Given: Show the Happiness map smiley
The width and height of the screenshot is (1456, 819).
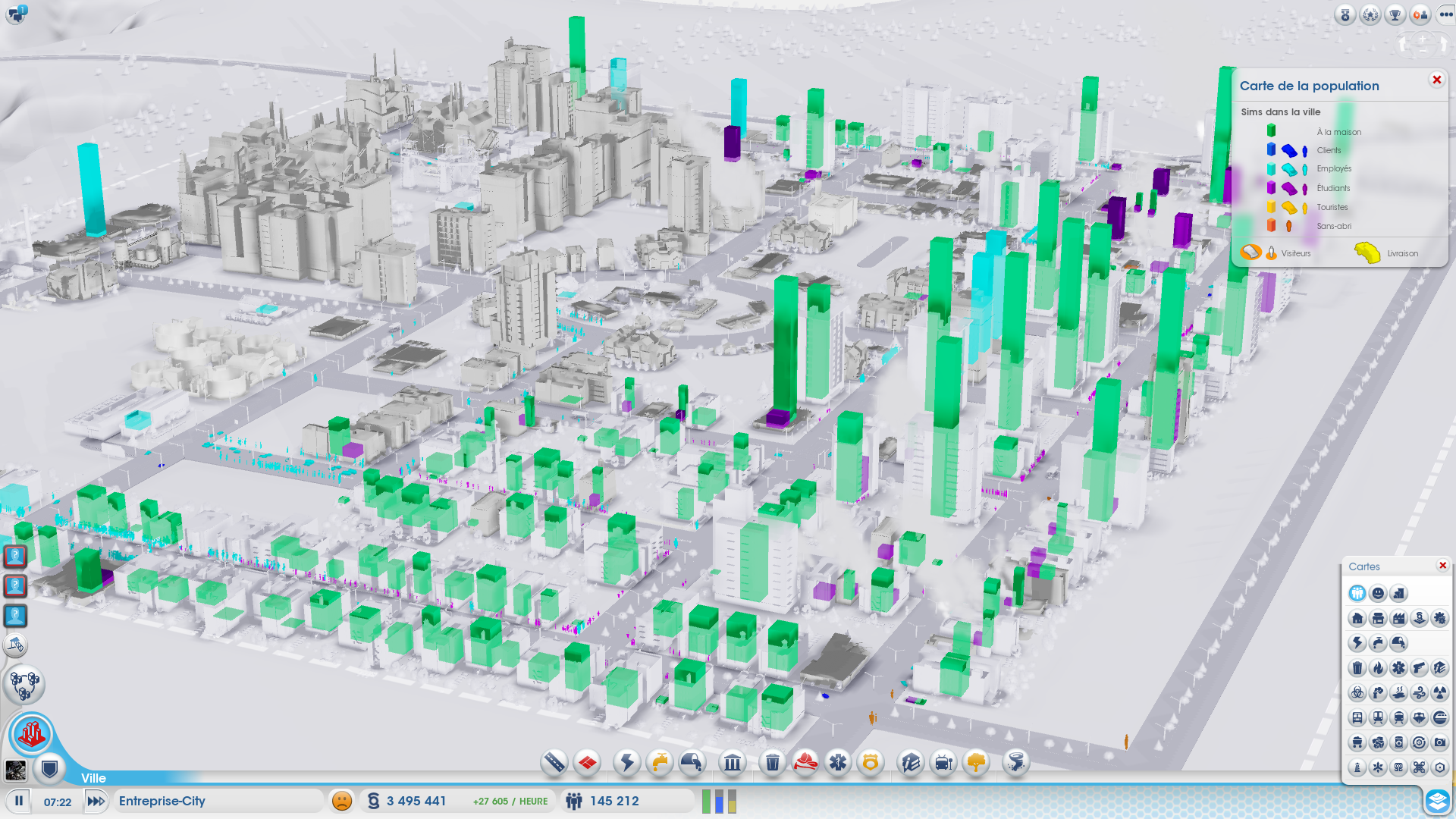Looking at the screenshot, I should point(1378,593).
